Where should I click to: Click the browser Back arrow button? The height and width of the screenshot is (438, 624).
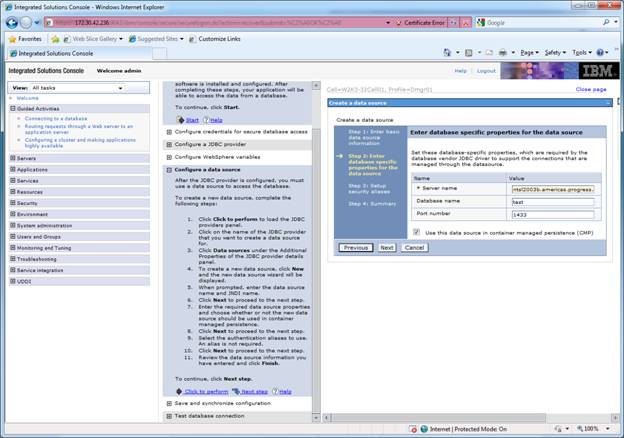[x=11, y=22]
